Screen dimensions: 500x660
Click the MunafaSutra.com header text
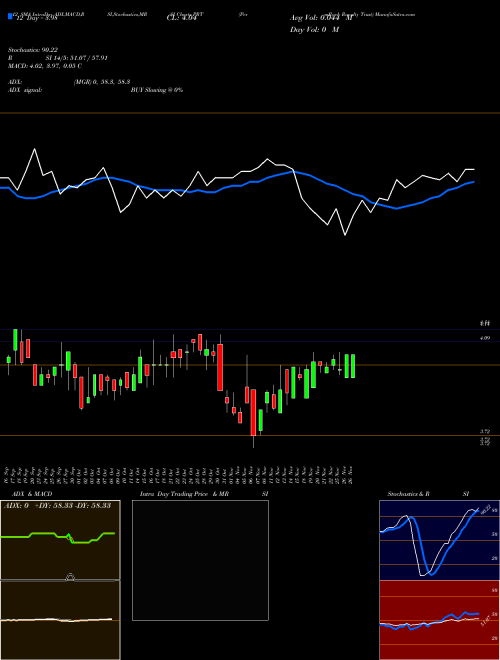click(395, 14)
